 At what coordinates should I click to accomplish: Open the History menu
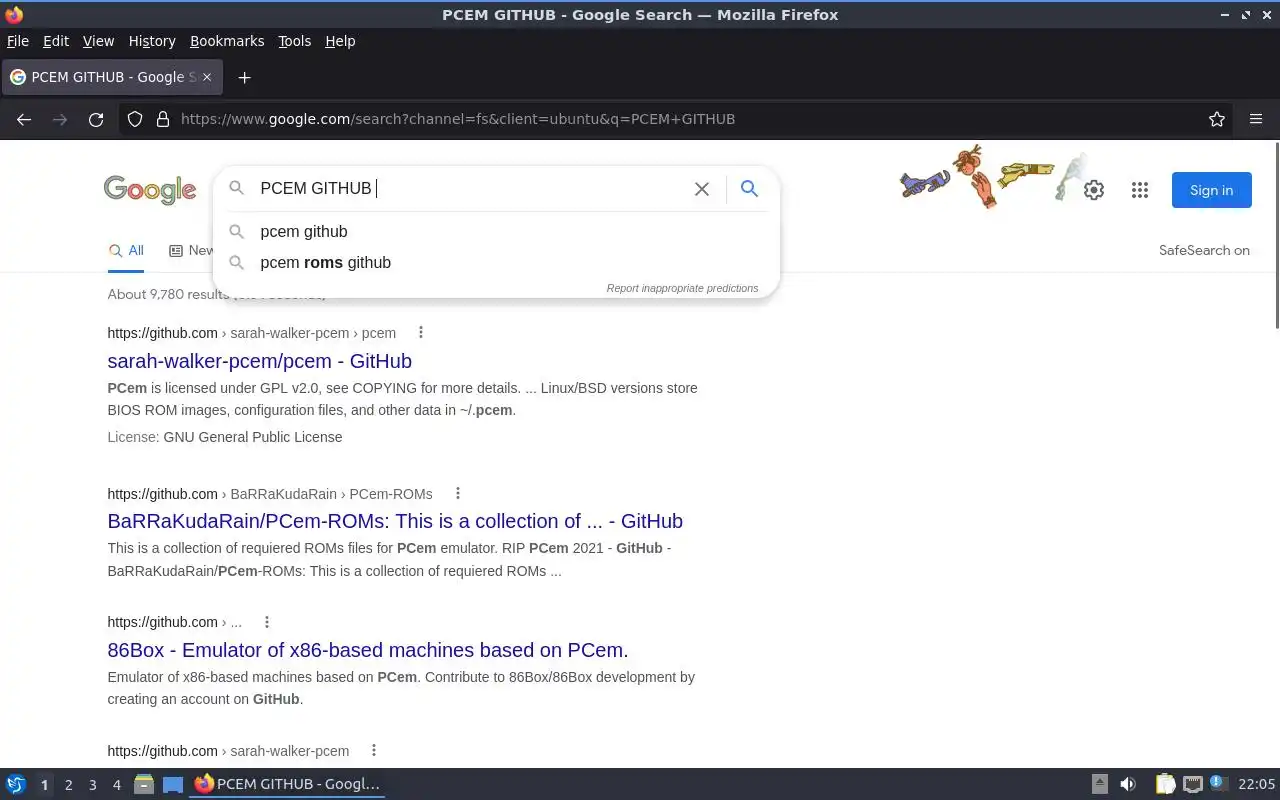click(x=152, y=41)
